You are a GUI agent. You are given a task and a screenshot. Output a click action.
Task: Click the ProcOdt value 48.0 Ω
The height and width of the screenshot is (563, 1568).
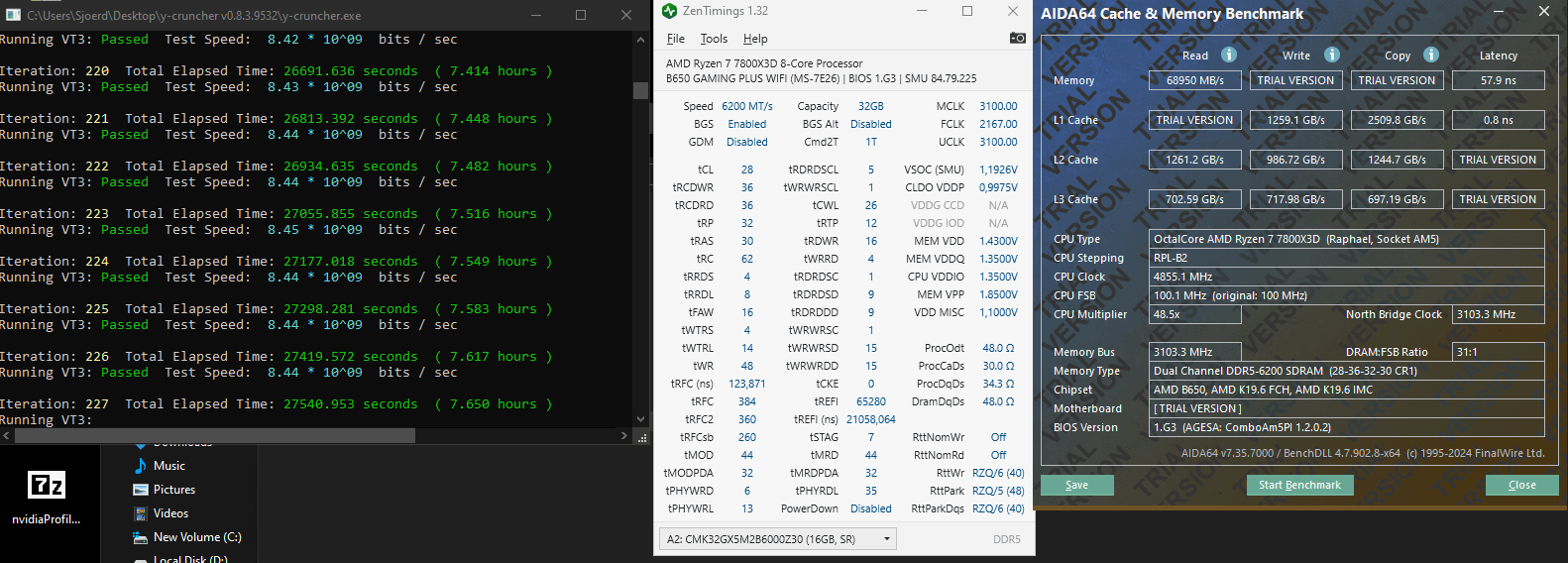click(998, 348)
